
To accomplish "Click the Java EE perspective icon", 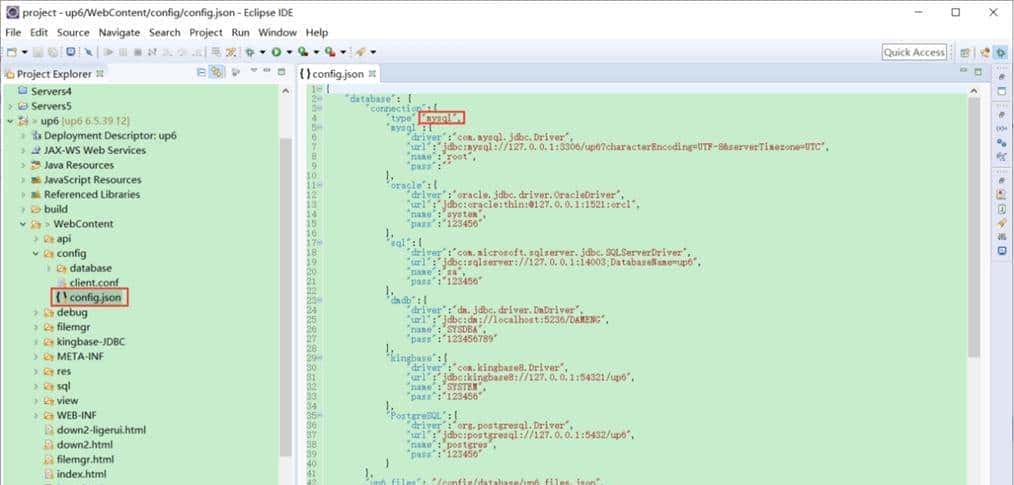I will pos(985,52).
